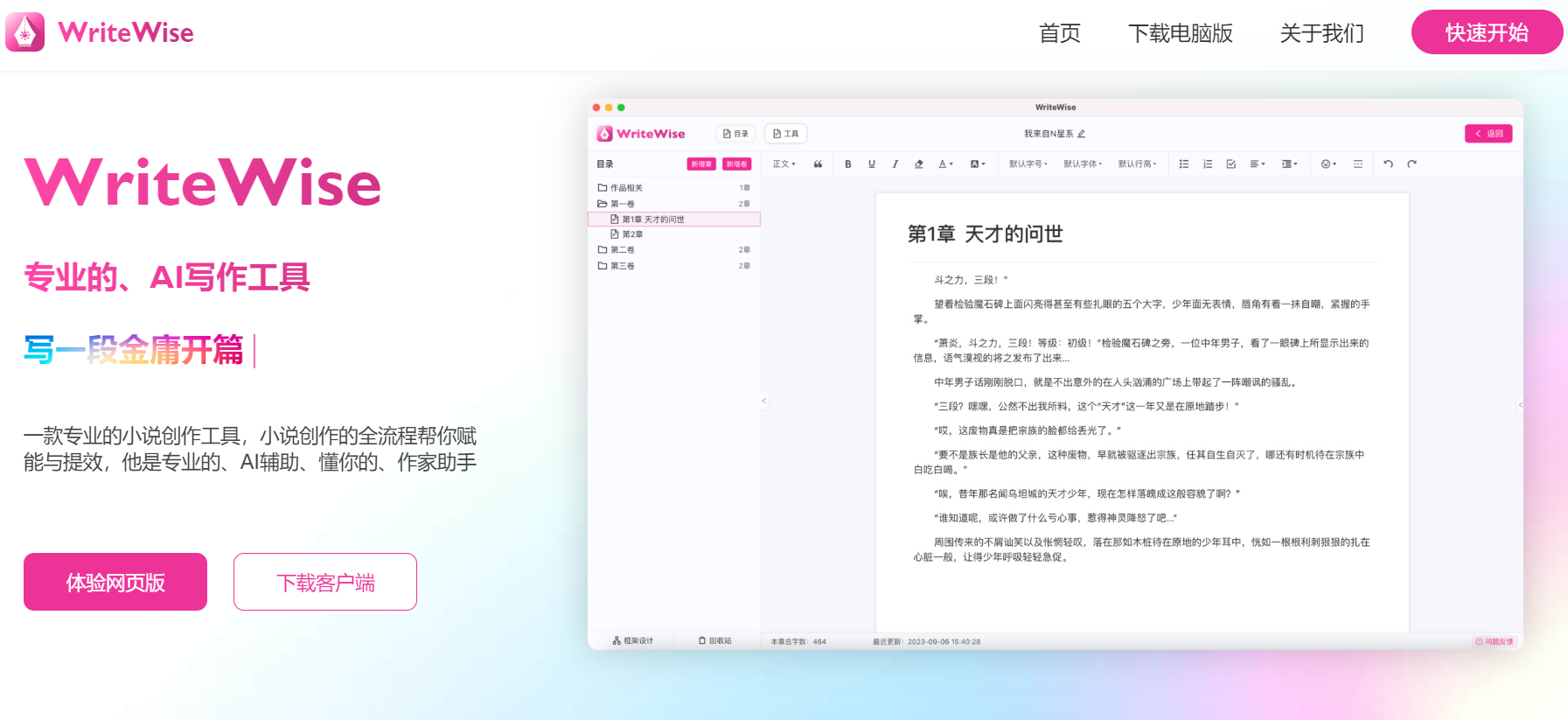
Task: Click the paragraph starting 周围传来的不屑讪笑
Action: (1141, 549)
